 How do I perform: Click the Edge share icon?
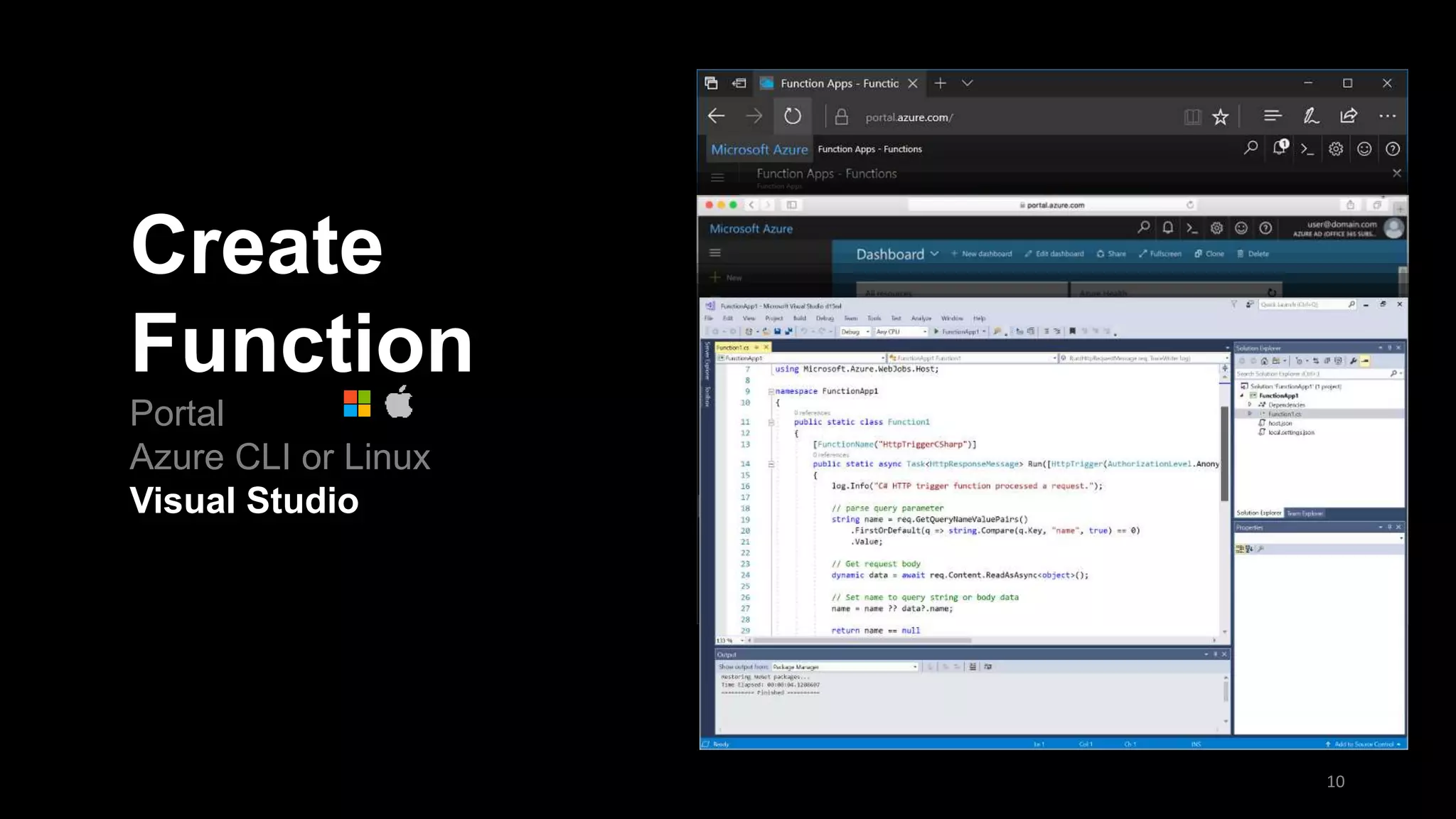tap(1349, 115)
